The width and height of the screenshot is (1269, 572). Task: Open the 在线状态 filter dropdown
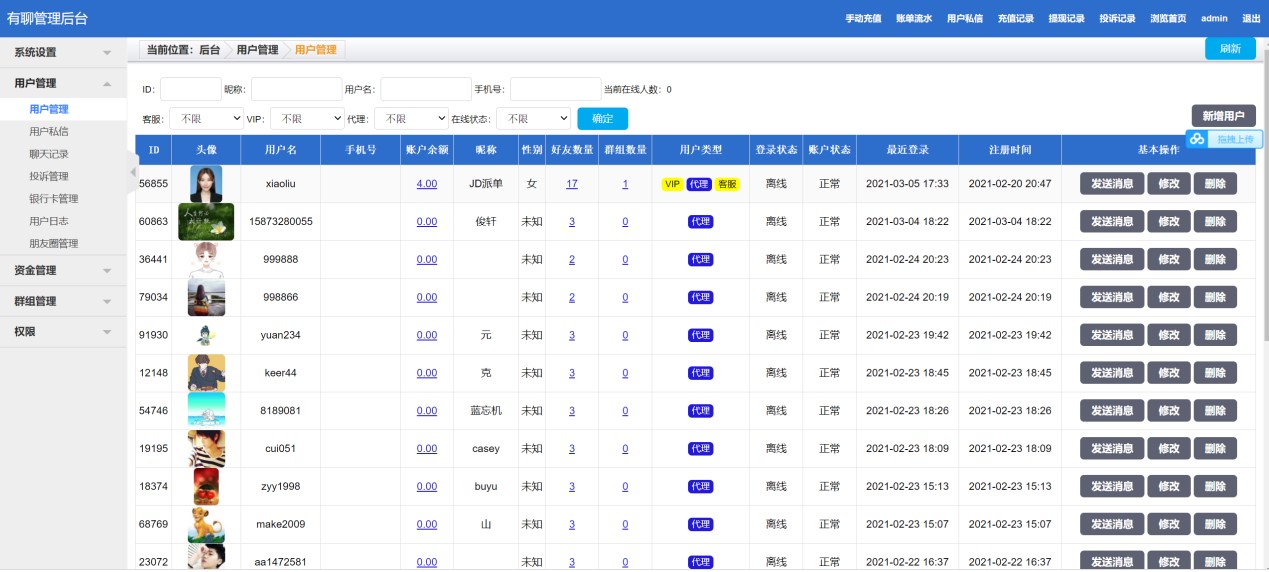533,119
